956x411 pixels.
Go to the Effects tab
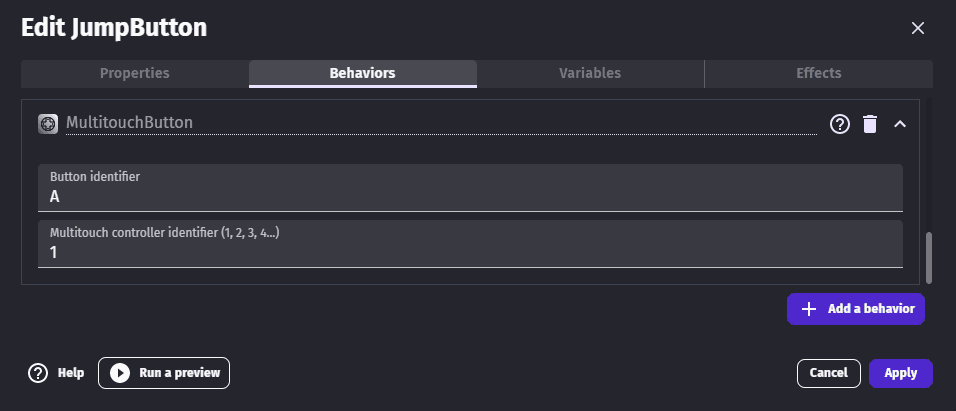[818, 73]
